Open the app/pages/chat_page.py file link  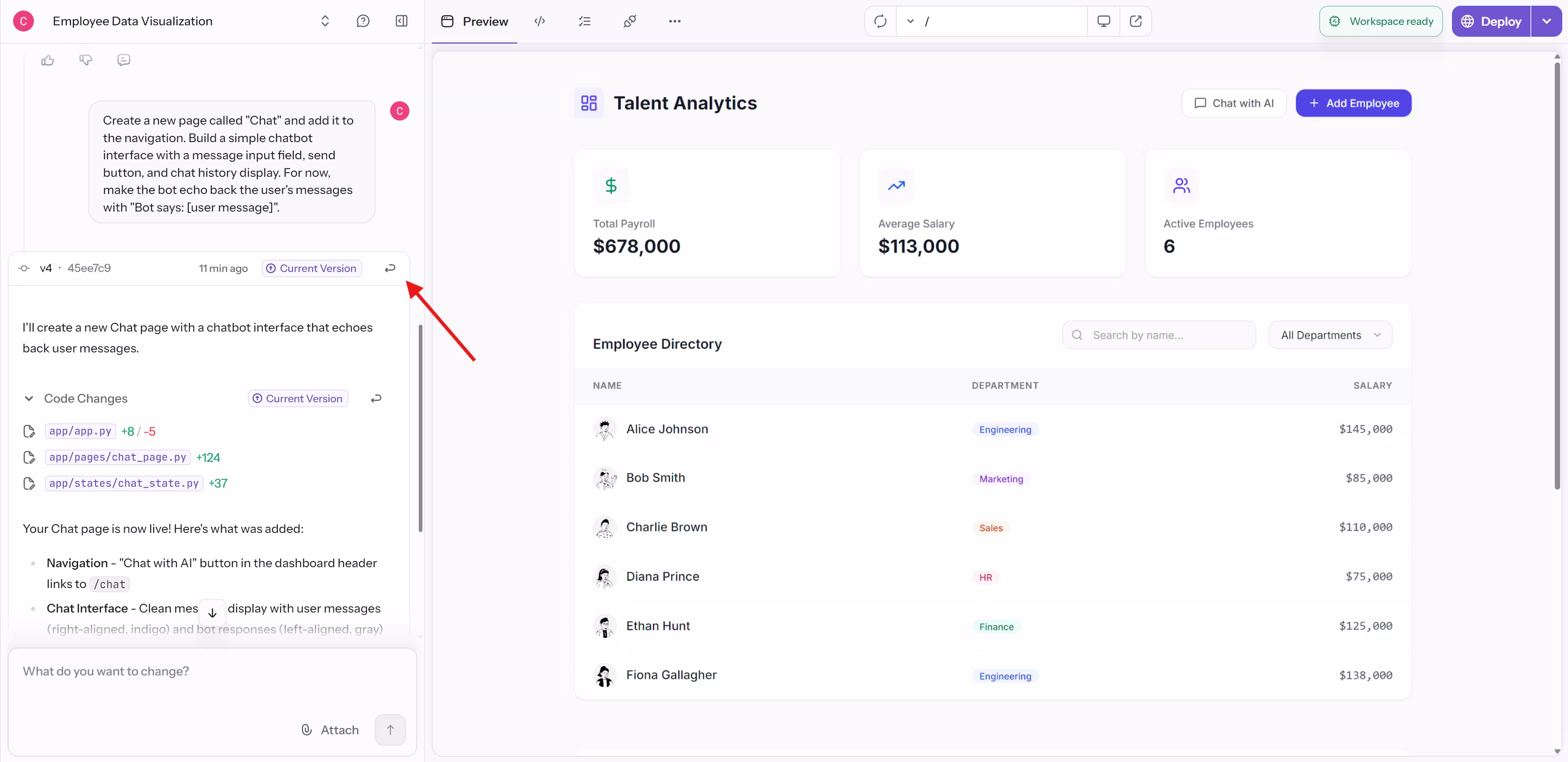118,457
